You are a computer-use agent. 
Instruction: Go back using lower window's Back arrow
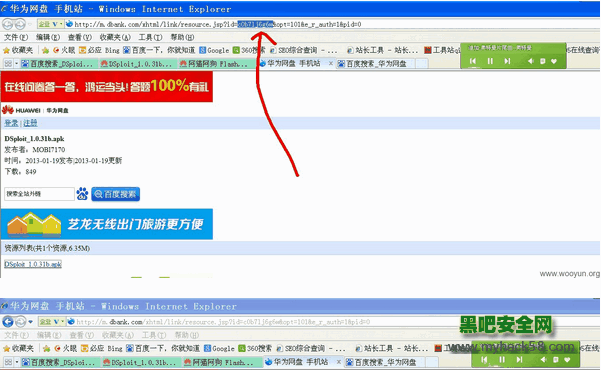click(8, 322)
